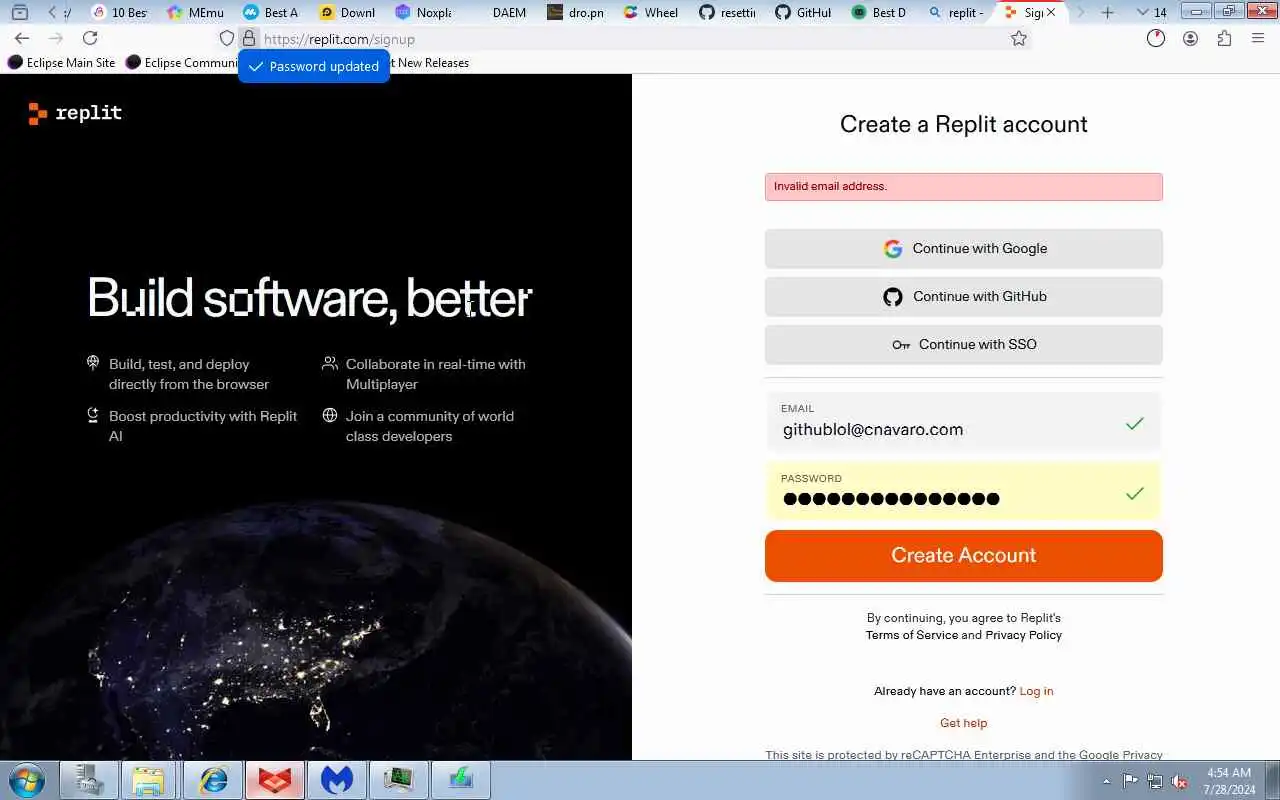Click the Email input field
Image resolution: width=1280 pixels, height=800 pixels.
pos(963,421)
